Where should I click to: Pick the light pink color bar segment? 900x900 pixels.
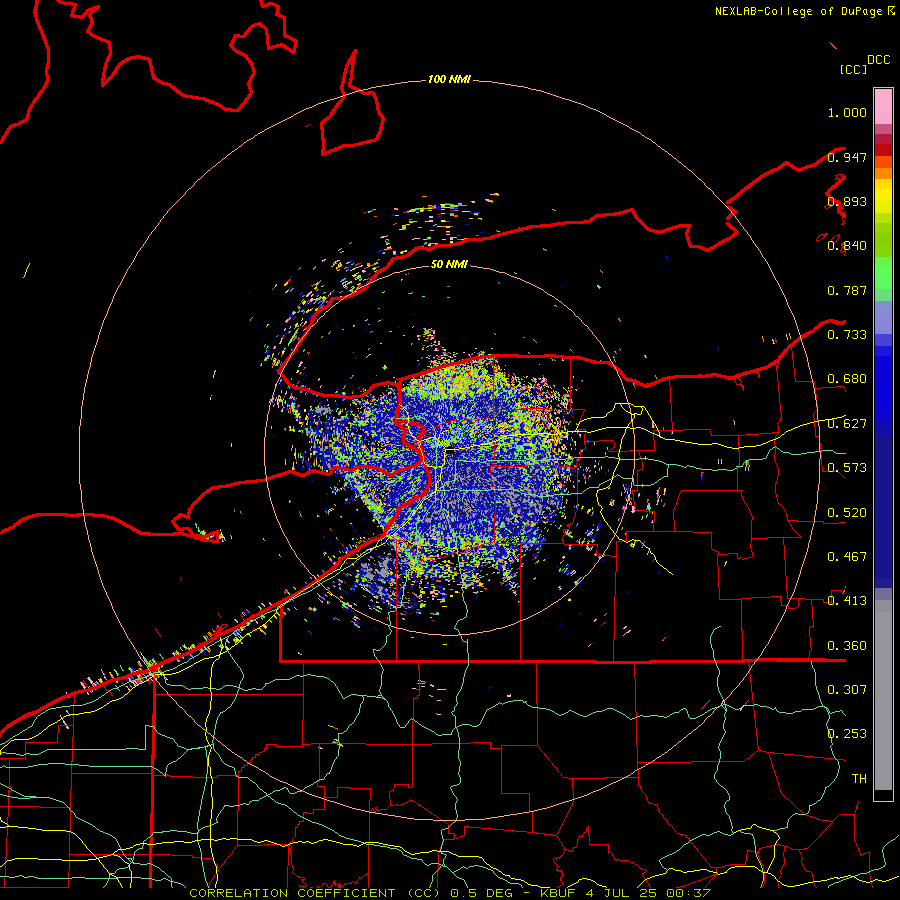tap(883, 106)
